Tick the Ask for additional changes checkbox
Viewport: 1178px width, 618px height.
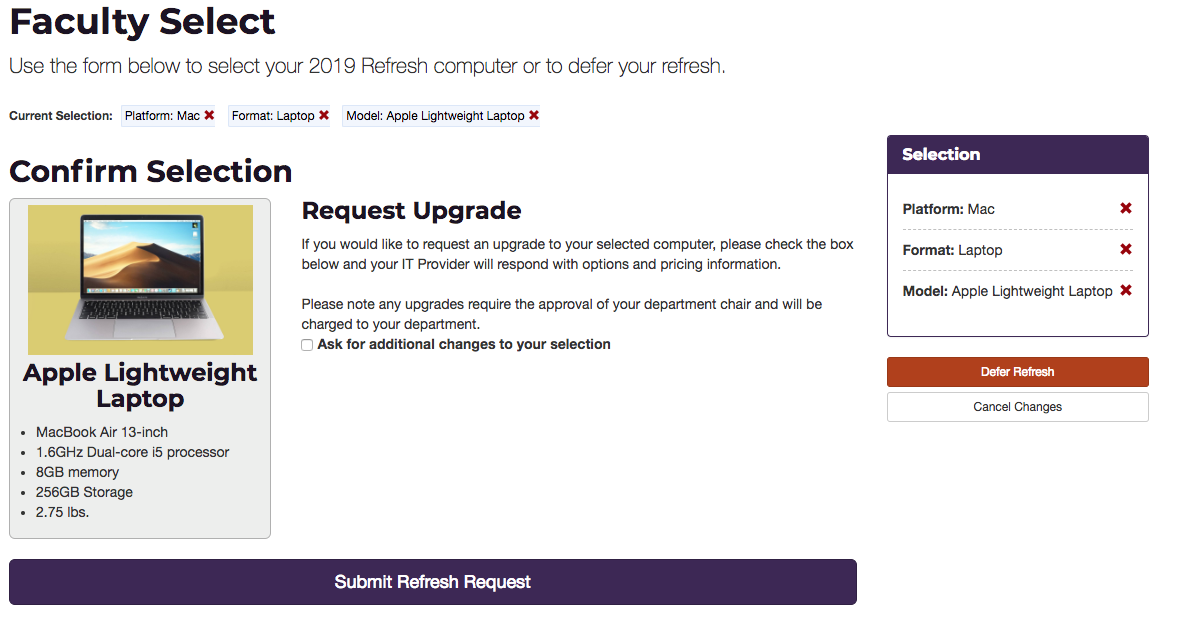(x=307, y=345)
